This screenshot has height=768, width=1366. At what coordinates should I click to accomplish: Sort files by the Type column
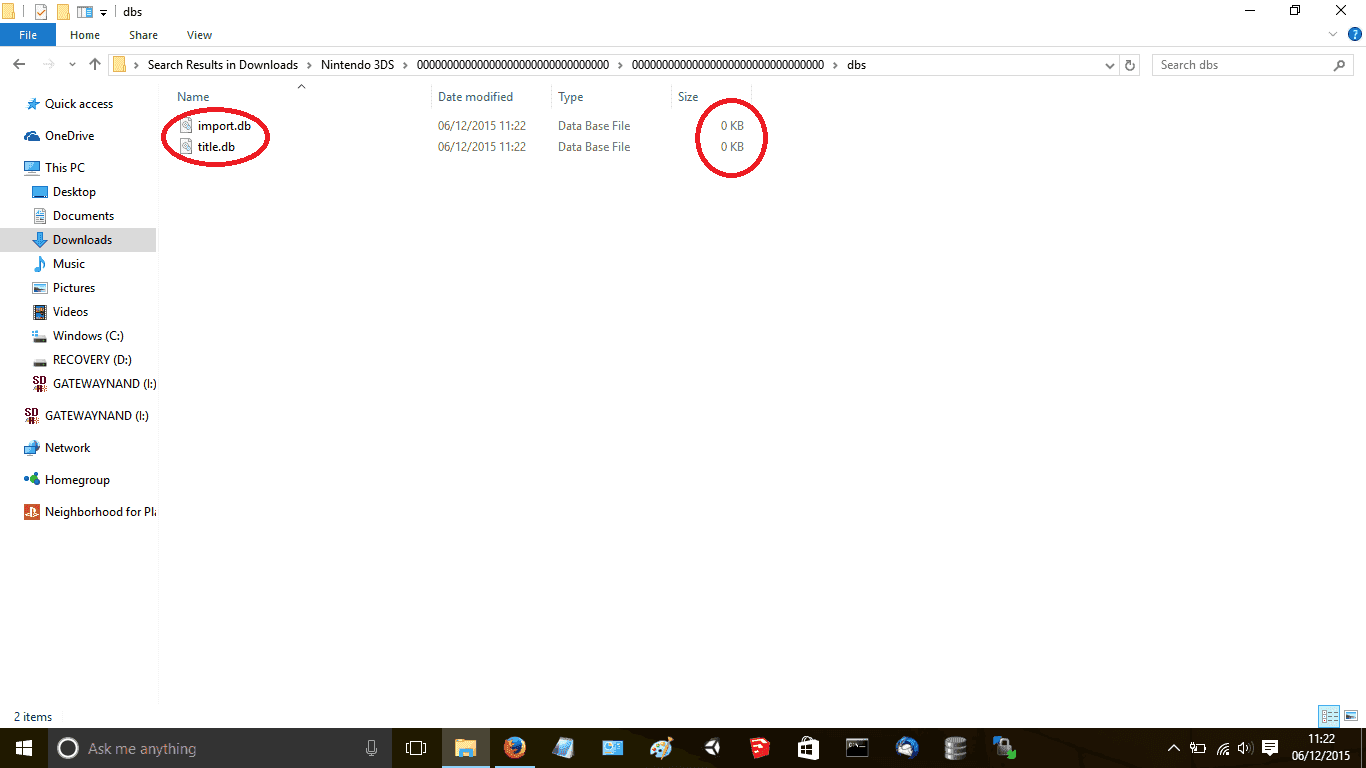point(570,97)
